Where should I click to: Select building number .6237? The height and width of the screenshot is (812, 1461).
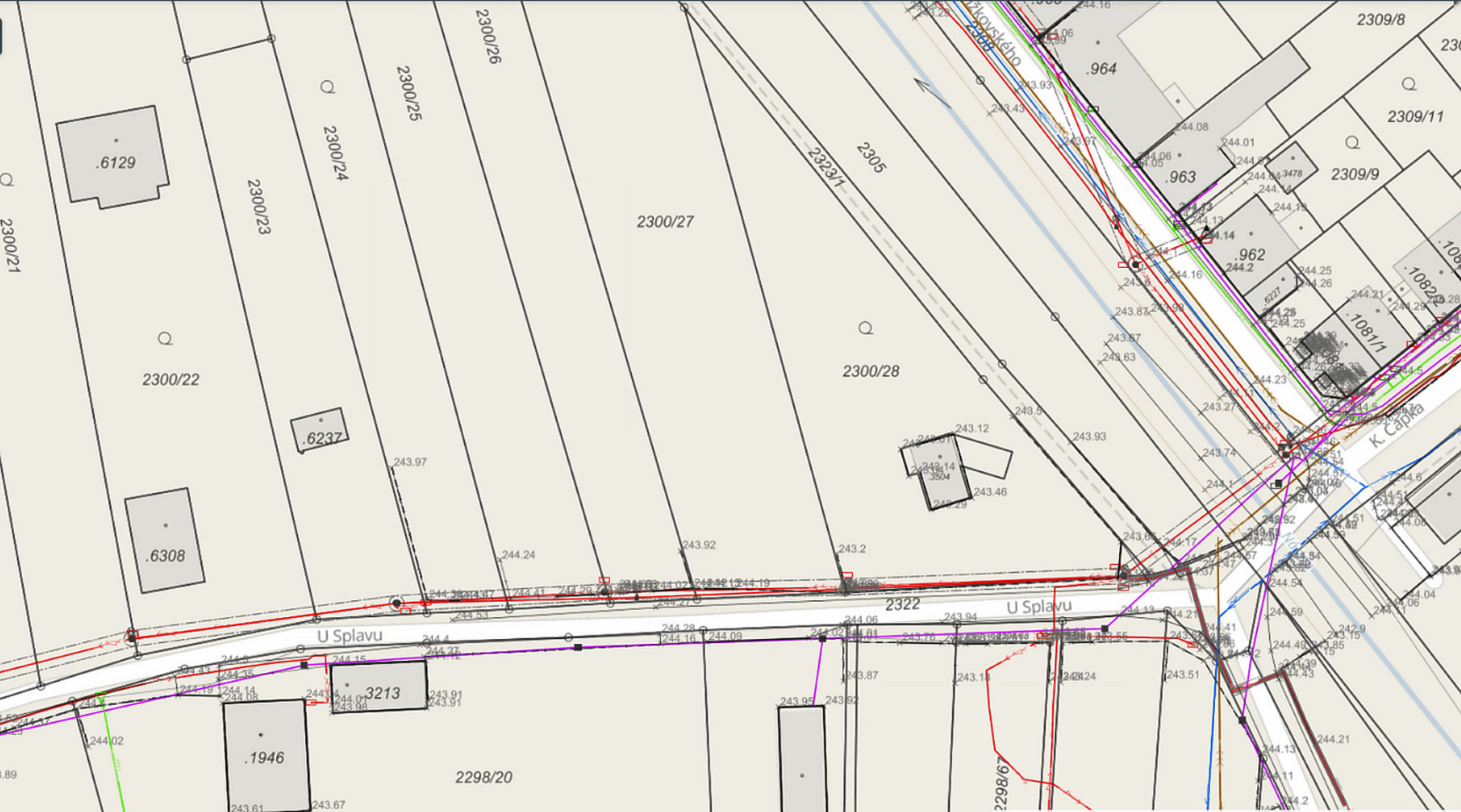tap(322, 438)
